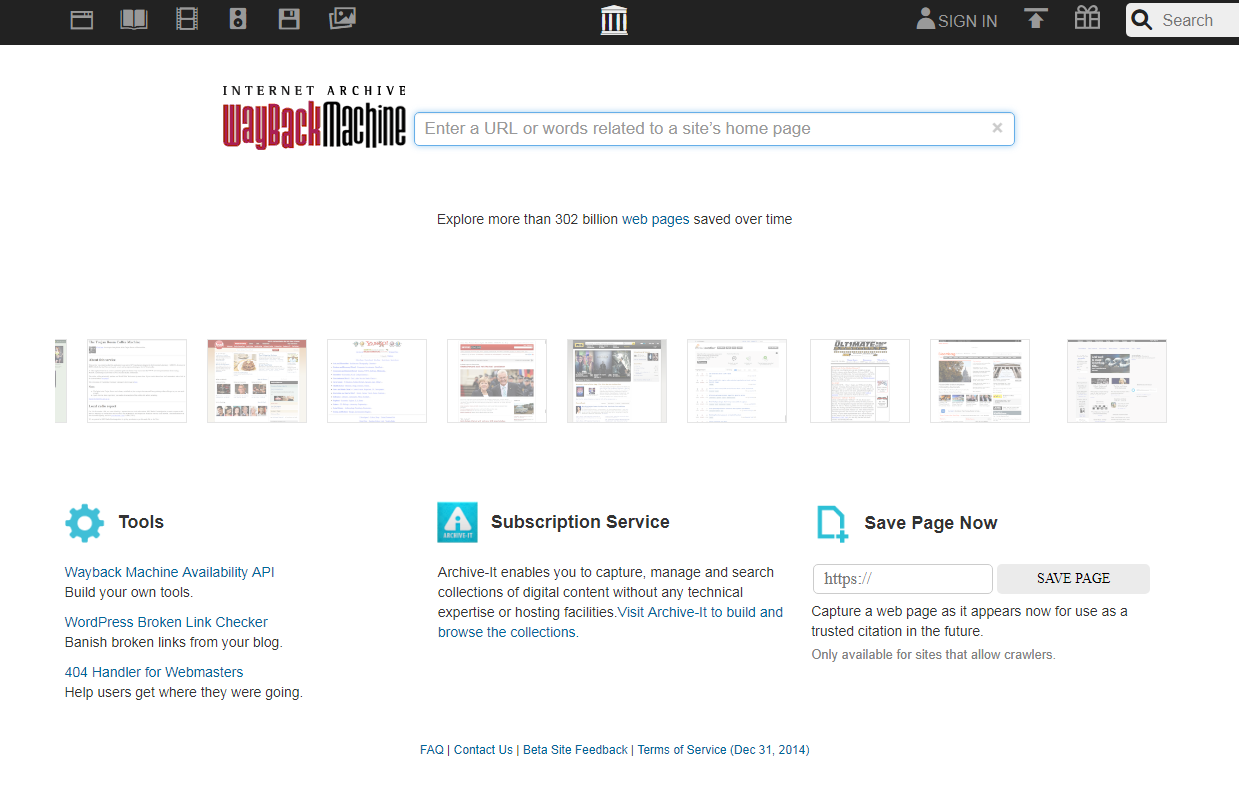
Task: Open the Texts book icon
Action: pyautogui.click(x=134, y=19)
